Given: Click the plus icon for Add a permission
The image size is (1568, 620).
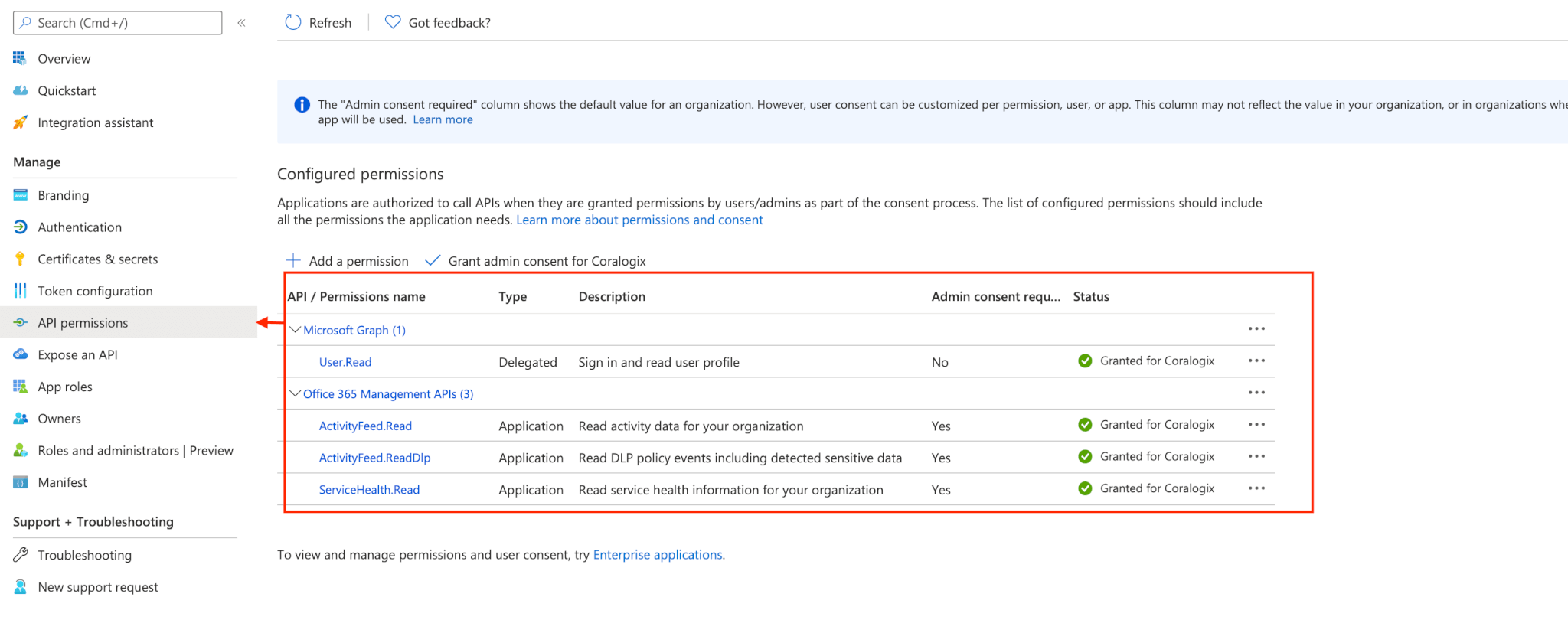Looking at the screenshot, I should pyautogui.click(x=293, y=260).
